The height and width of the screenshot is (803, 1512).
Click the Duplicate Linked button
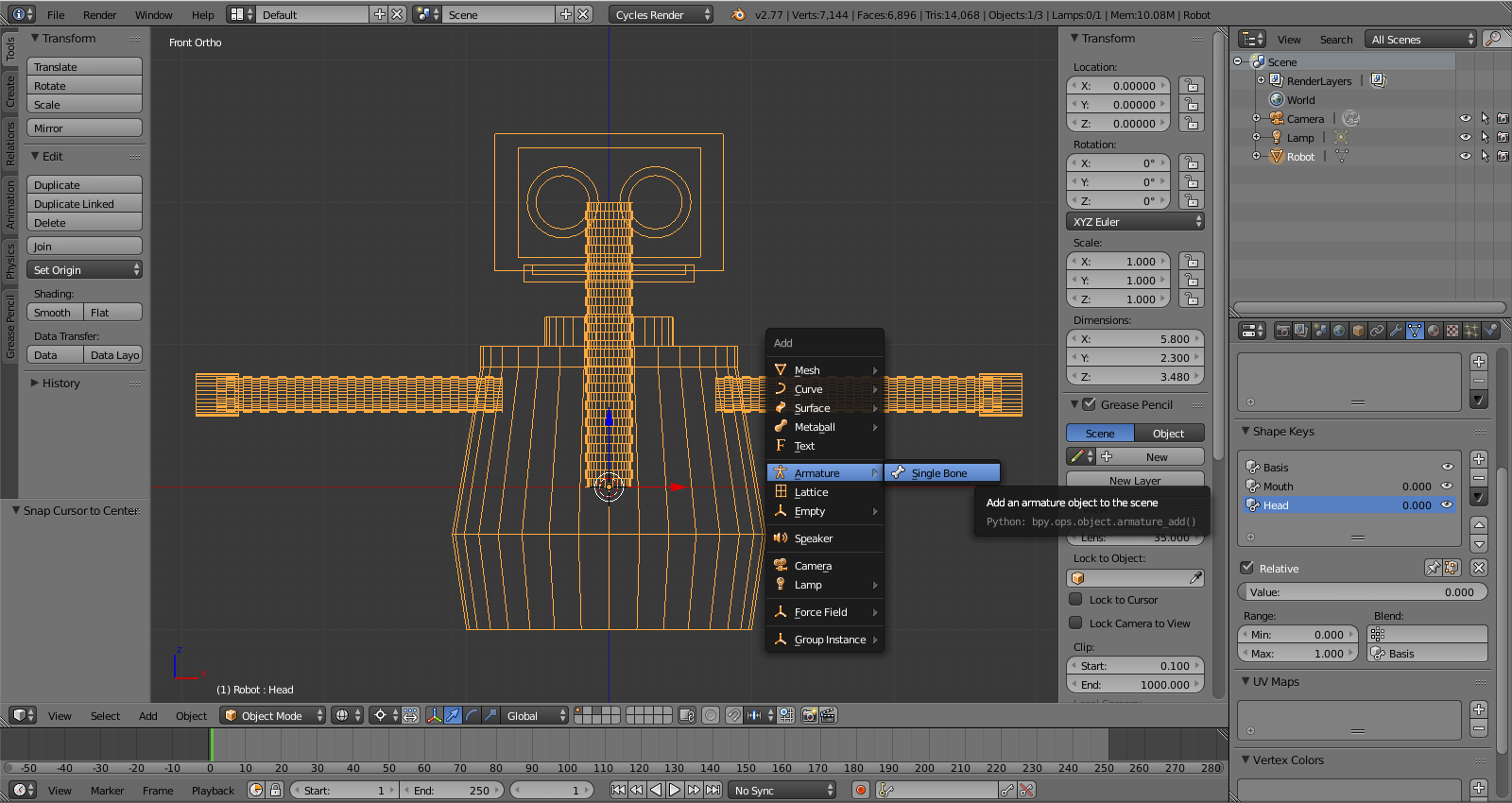tap(85, 203)
